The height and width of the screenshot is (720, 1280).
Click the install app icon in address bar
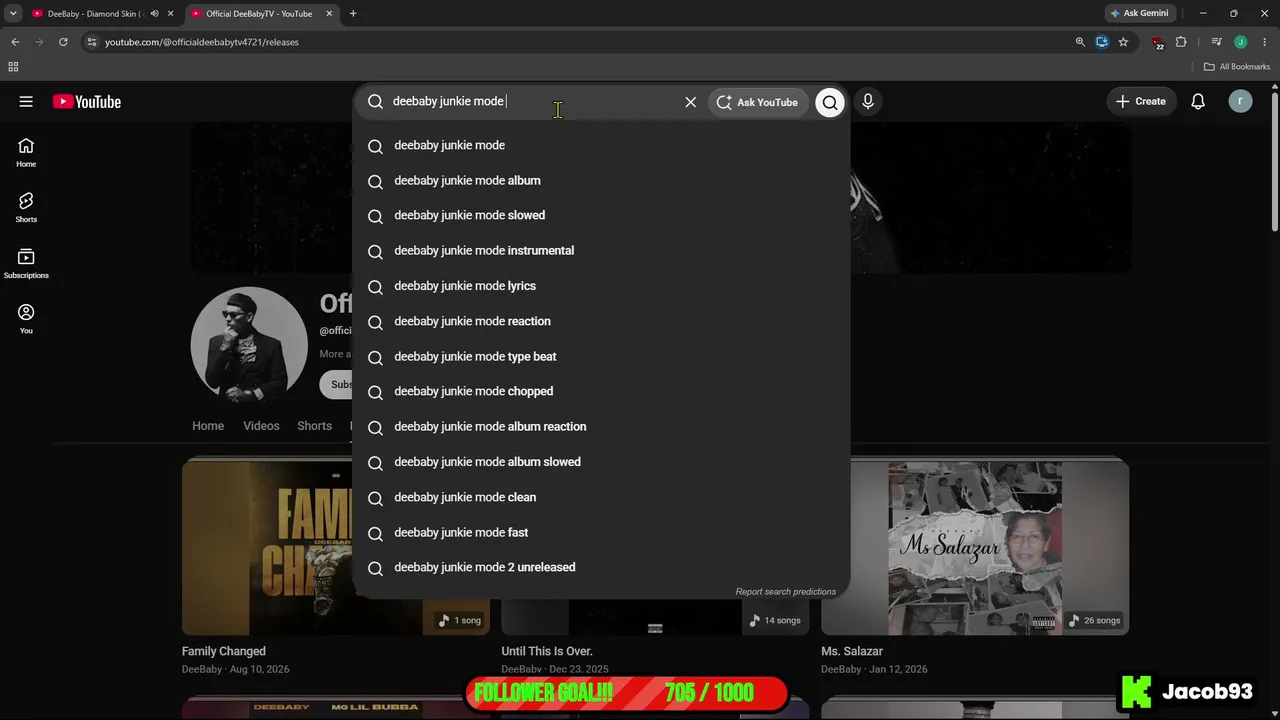click(1102, 42)
